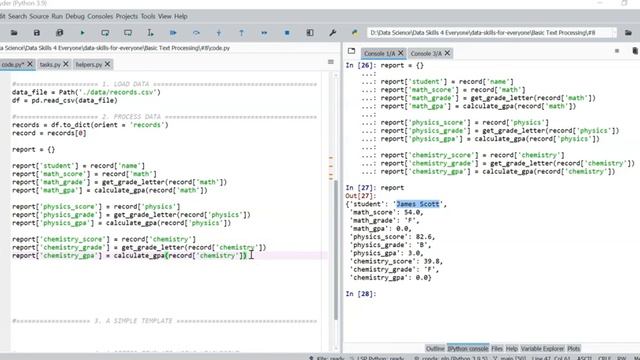Screen dimensions: 640x360
Task: Switch to the tasks.py editor tab
Action: pyautogui.click(x=50, y=64)
